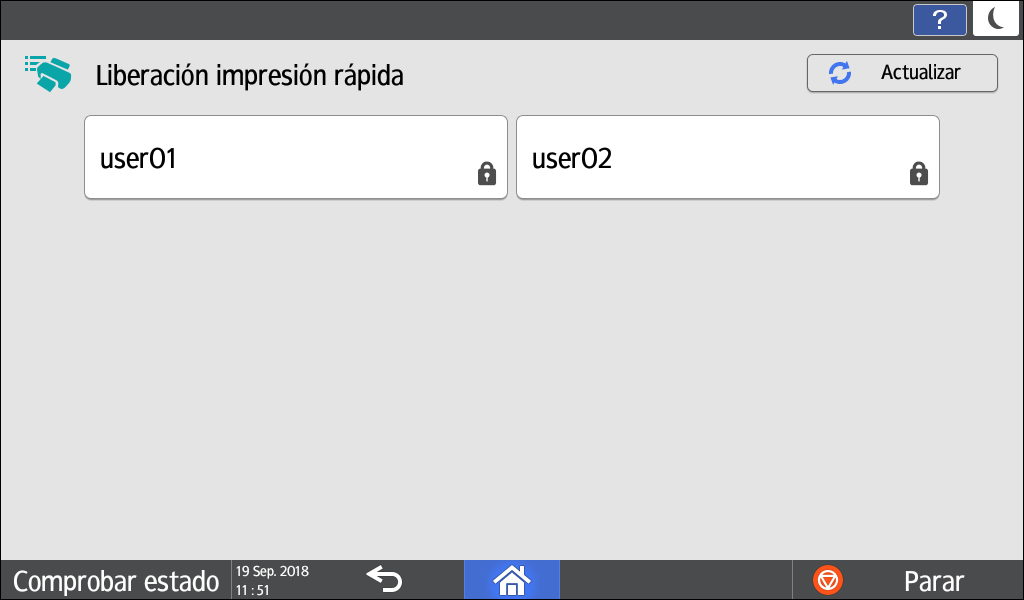This screenshot has width=1024, height=600.
Task: Tap the Parar label
Action: 933,580
